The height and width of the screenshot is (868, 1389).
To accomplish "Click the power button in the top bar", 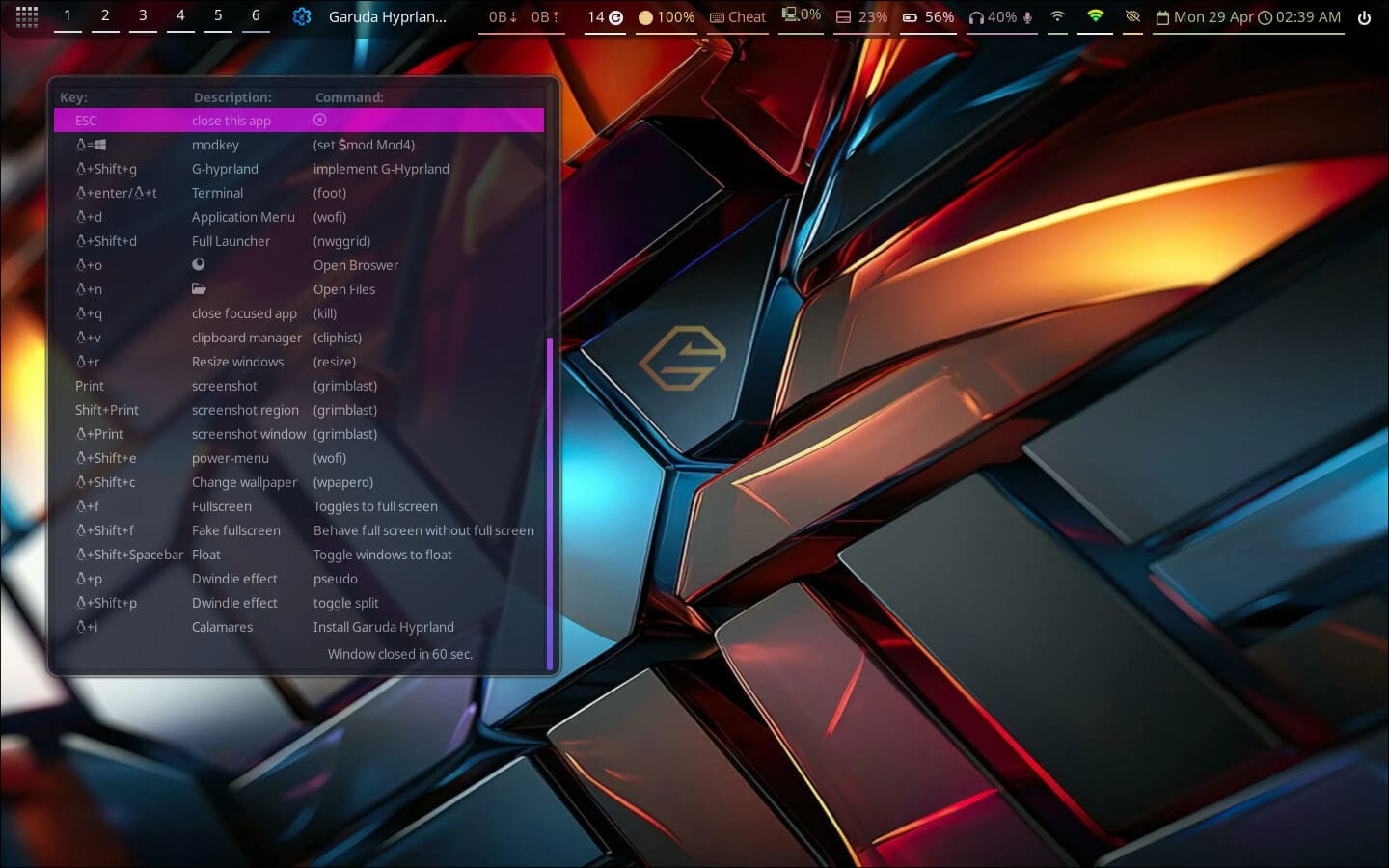I will click(1364, 15).
